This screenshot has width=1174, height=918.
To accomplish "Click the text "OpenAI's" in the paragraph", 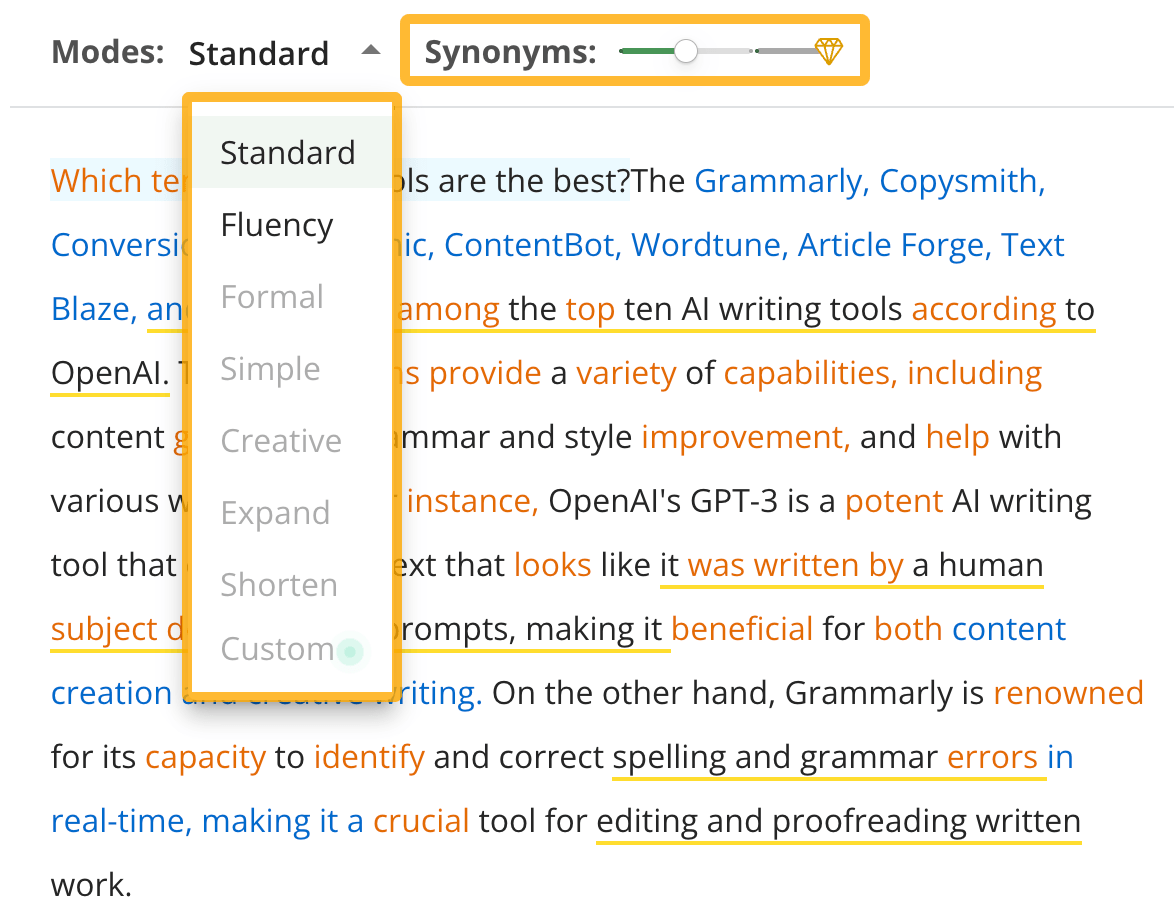I will click(x=614, y=501).
